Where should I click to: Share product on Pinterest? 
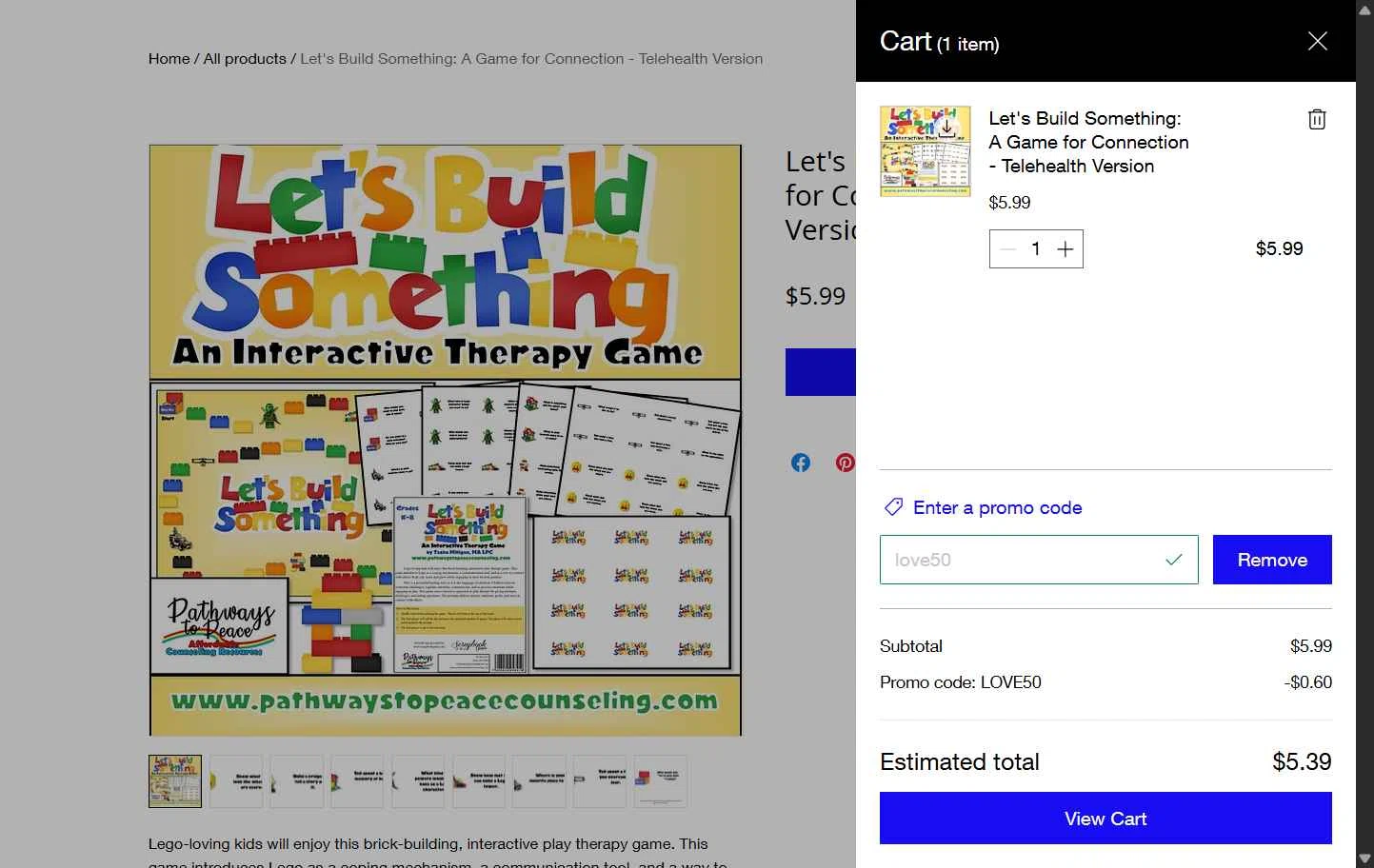(845, 463)
